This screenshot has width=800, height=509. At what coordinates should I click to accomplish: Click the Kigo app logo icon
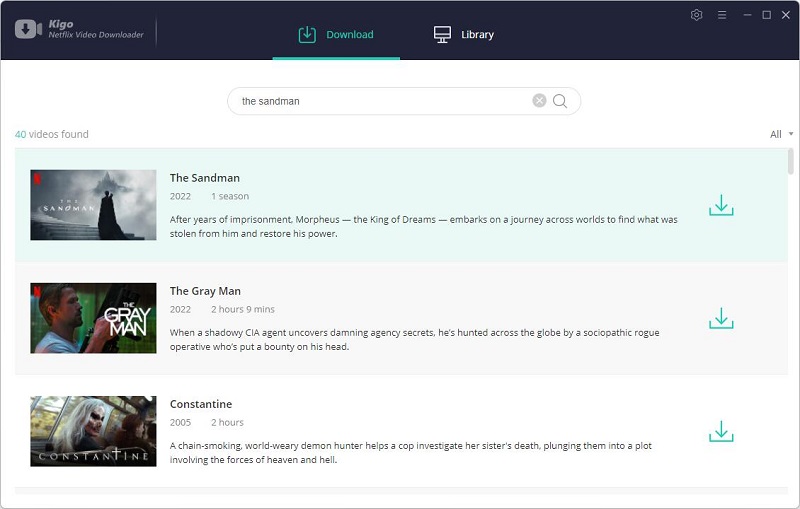(x=28, y=29)
